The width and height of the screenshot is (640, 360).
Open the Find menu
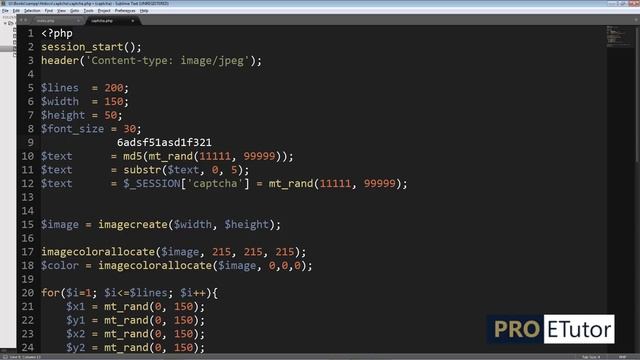pos(49,11)
